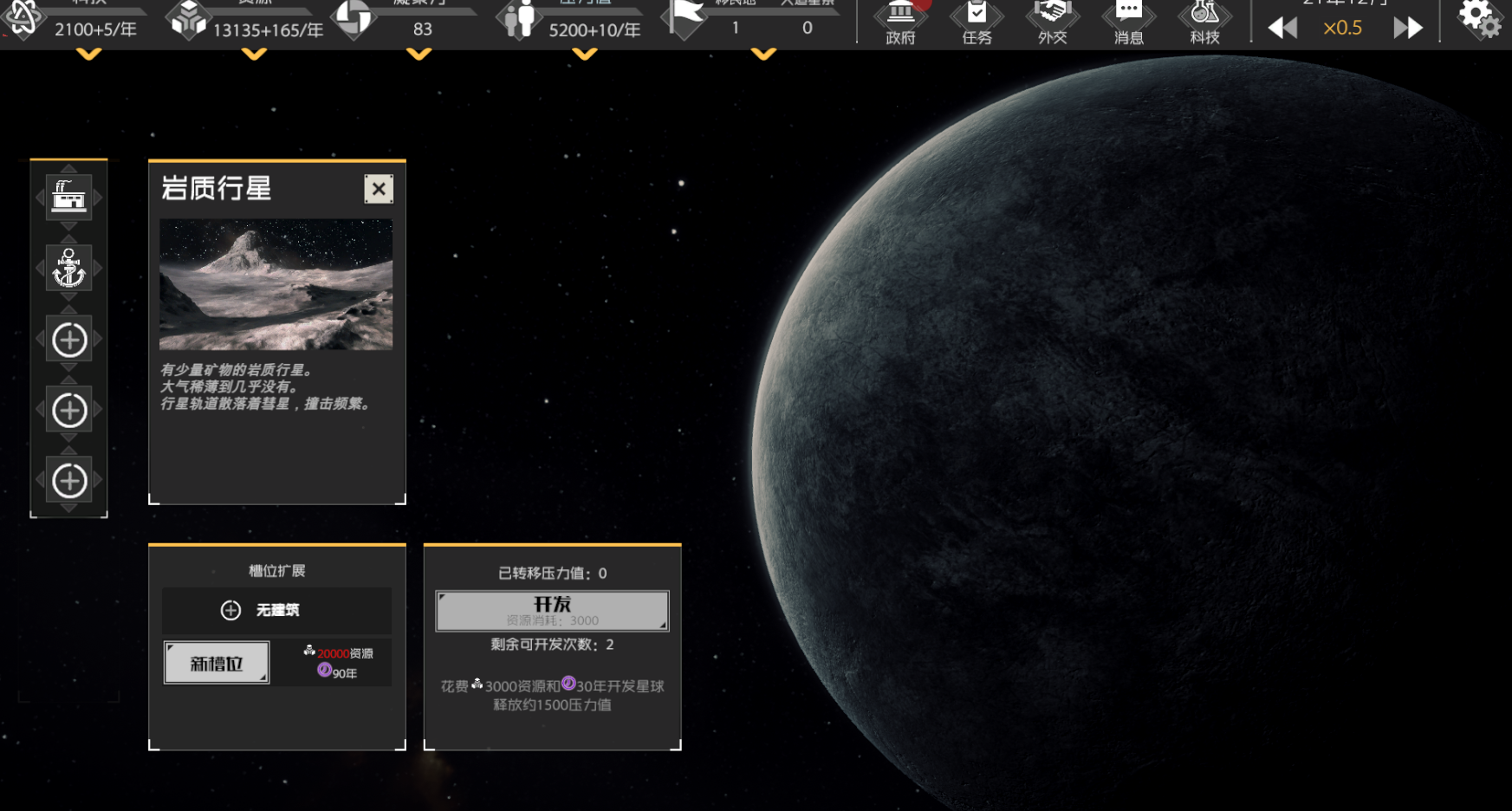This screenshot has width=1512, height=811.
Task: Open the 任务 tasks panel
Action: 977,23
